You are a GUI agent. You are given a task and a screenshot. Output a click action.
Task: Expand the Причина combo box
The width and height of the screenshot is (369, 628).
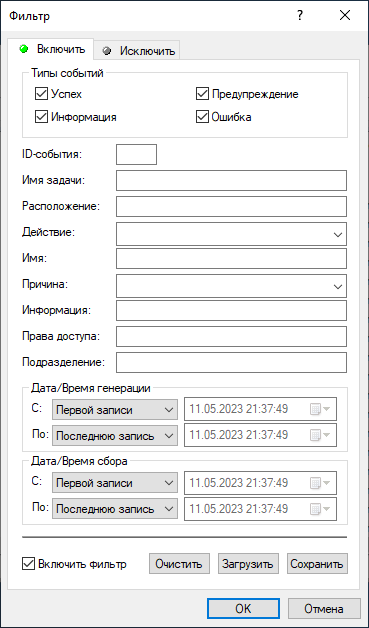point(231,286)
